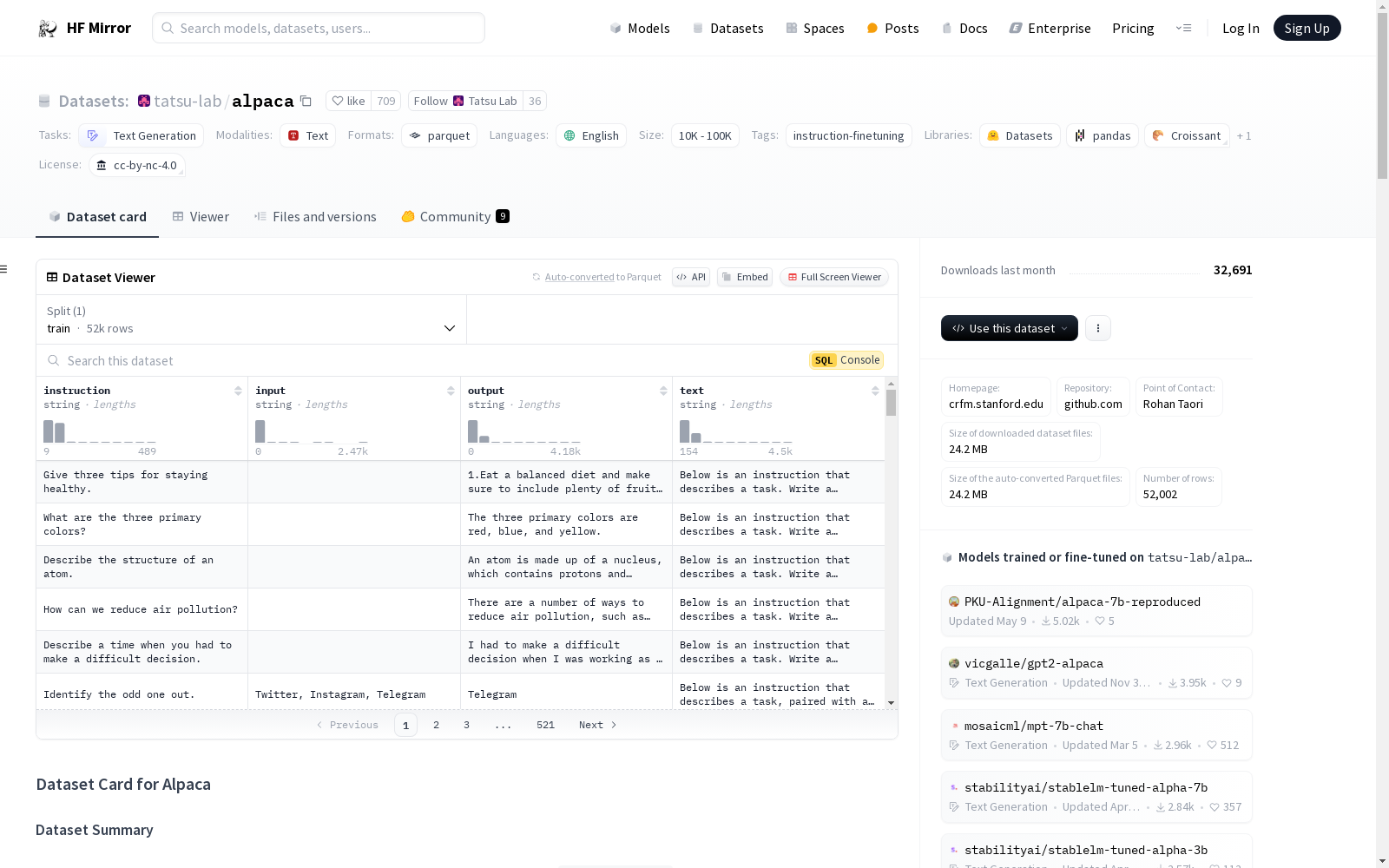Switch to the Dataset card tab
This screenshot has width=1389, height=868.
[x=97, y=217]
